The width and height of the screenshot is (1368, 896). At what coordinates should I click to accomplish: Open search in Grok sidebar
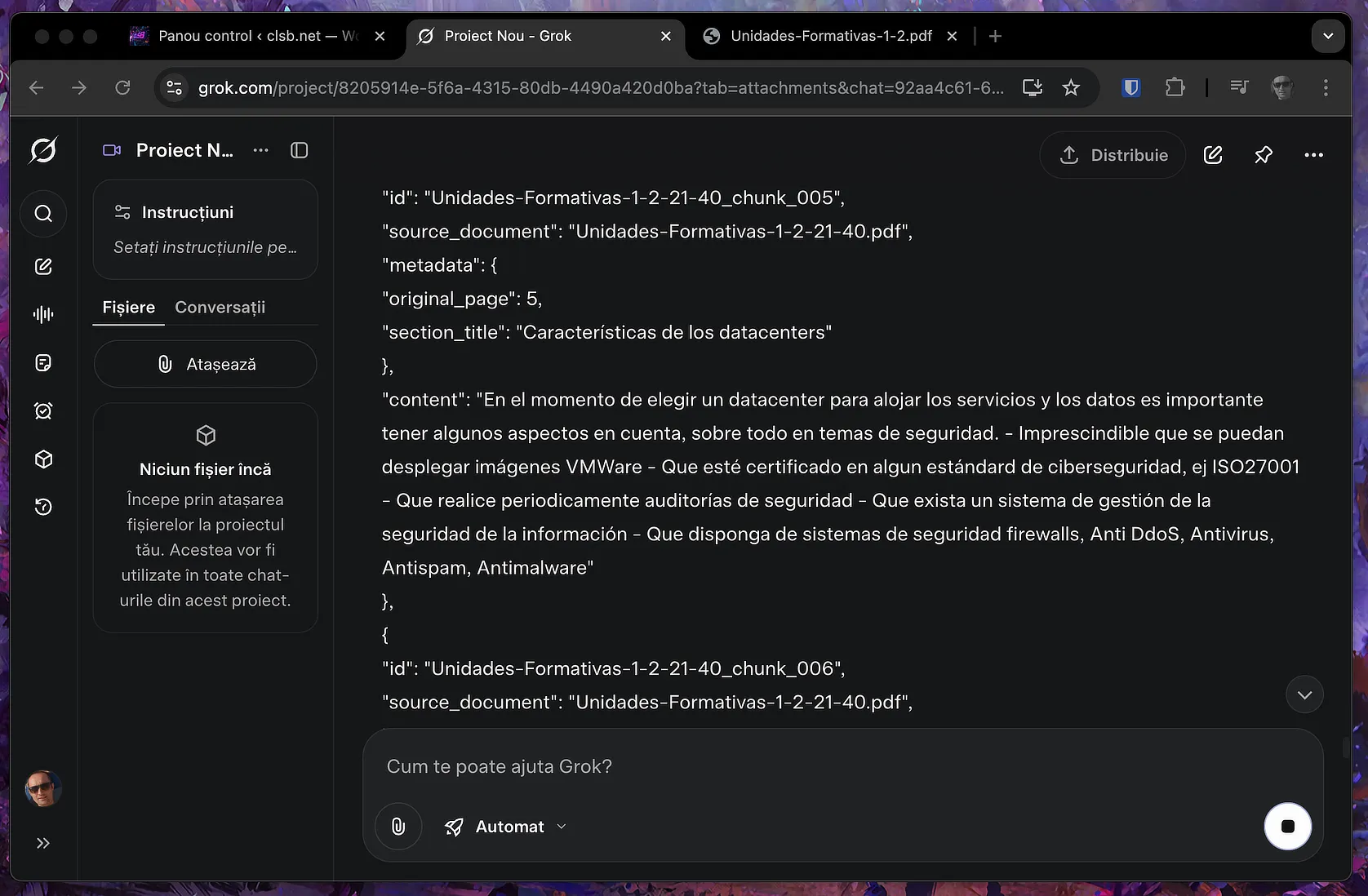(x=43, y=214)
